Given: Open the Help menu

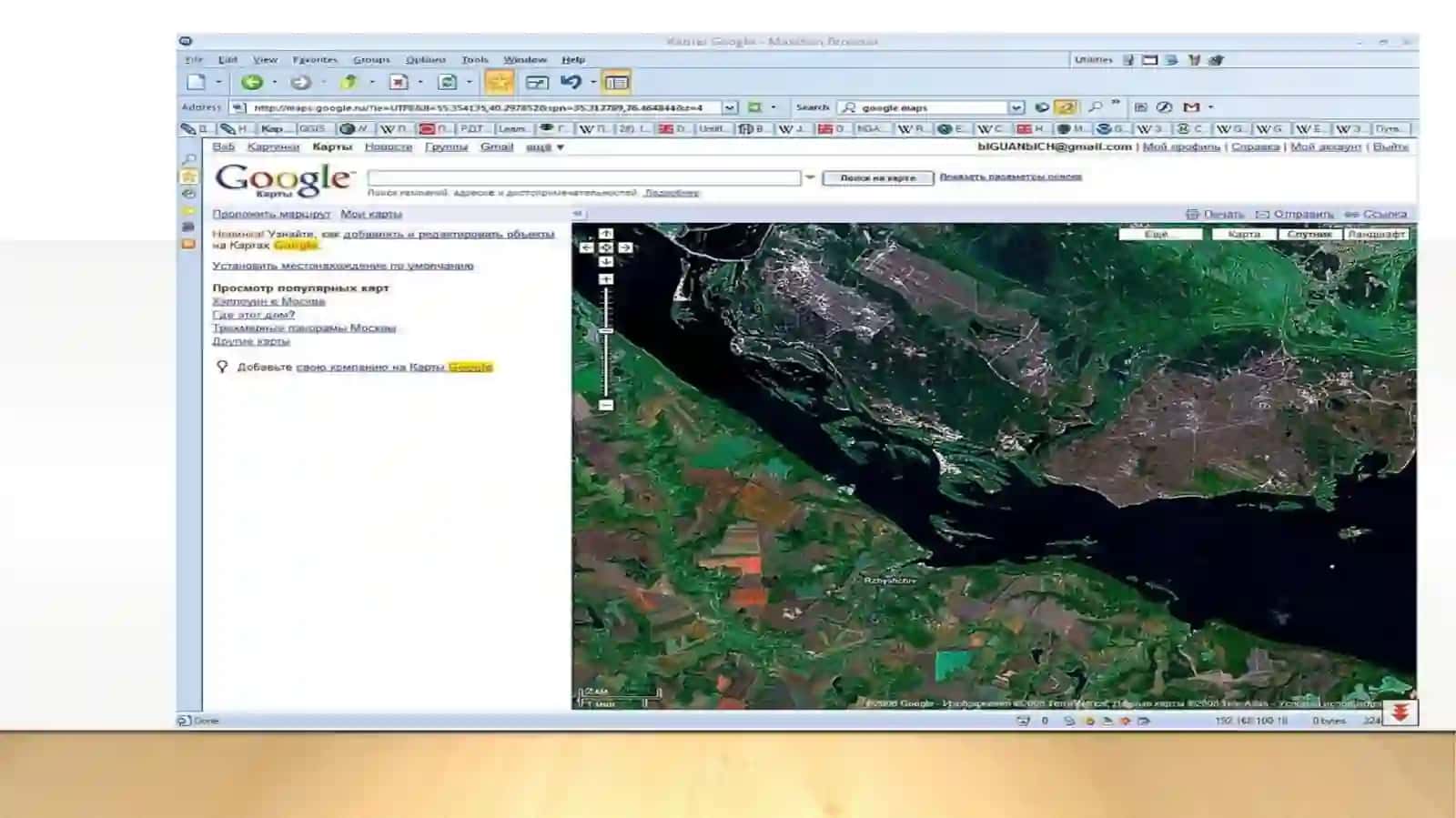Looking at the screenshot, I should coord(573,59).
